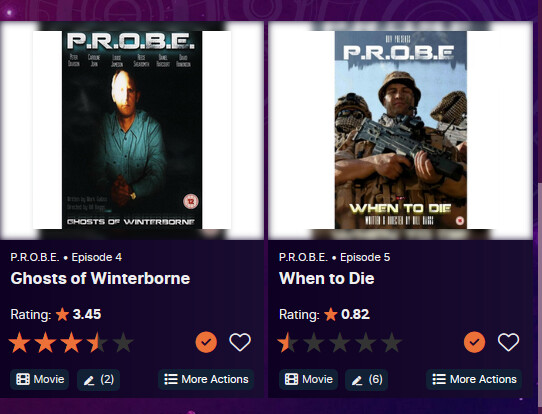Toggle watched checkmark for Ghosts of Winterborne

[x=206, y=342]
